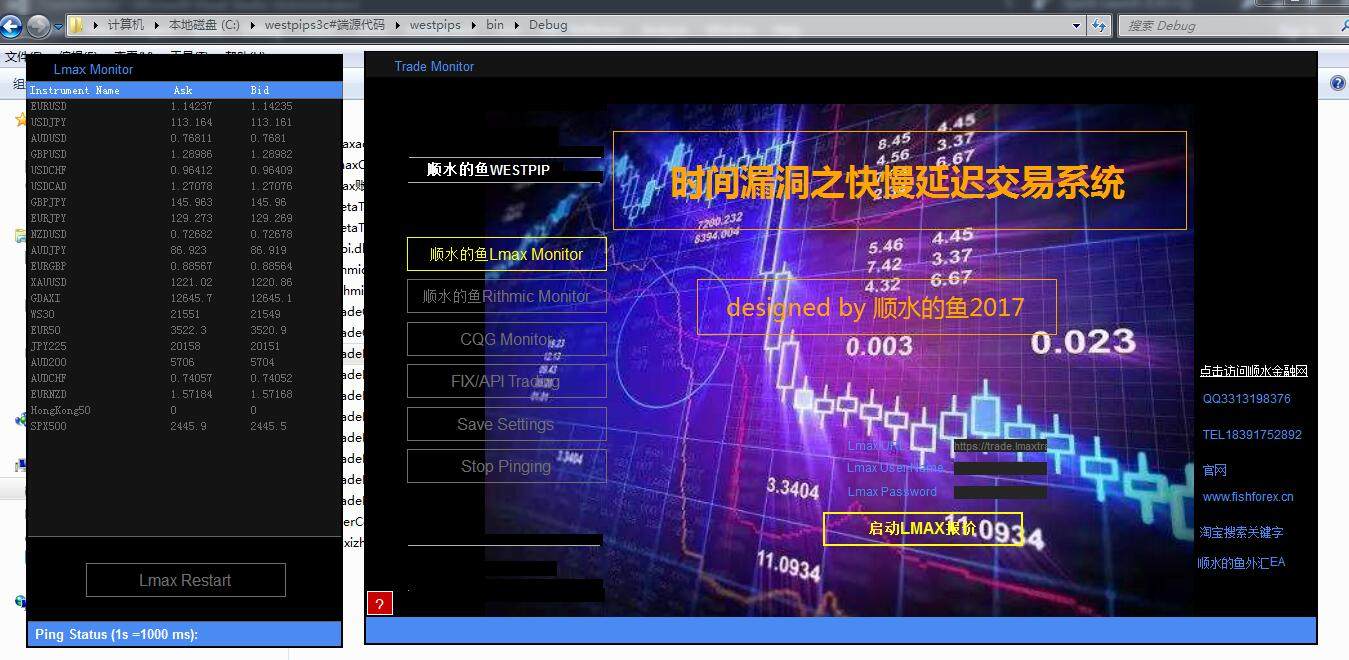Screen dimensions: 1349x660
Task: Click the Instrument Name column header
Action: pos(75,90)
